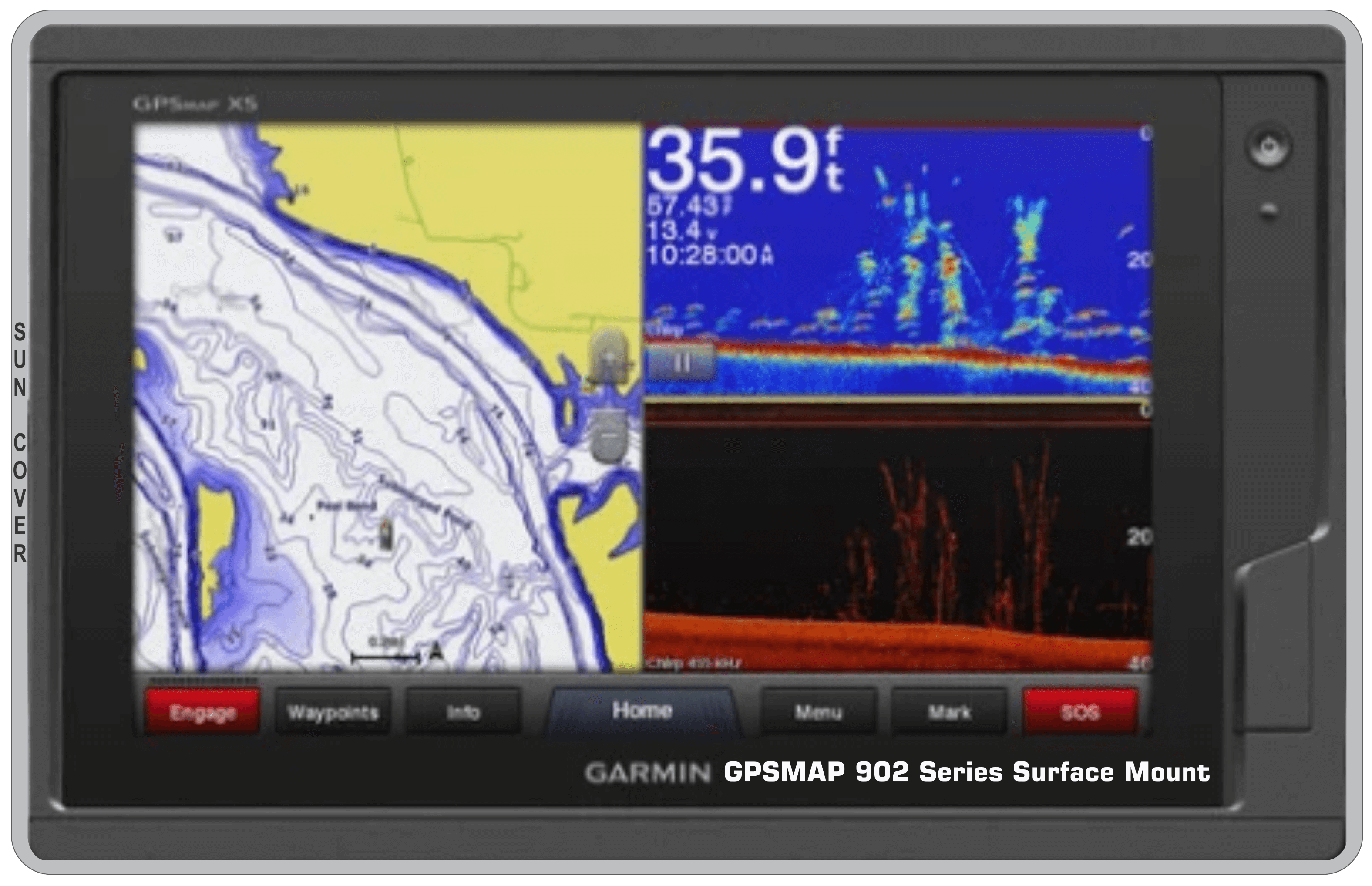Viewport: 1372px width, 886px height.
Task: Select the boat position icon on chart
Action: click(x=386, y=534)
